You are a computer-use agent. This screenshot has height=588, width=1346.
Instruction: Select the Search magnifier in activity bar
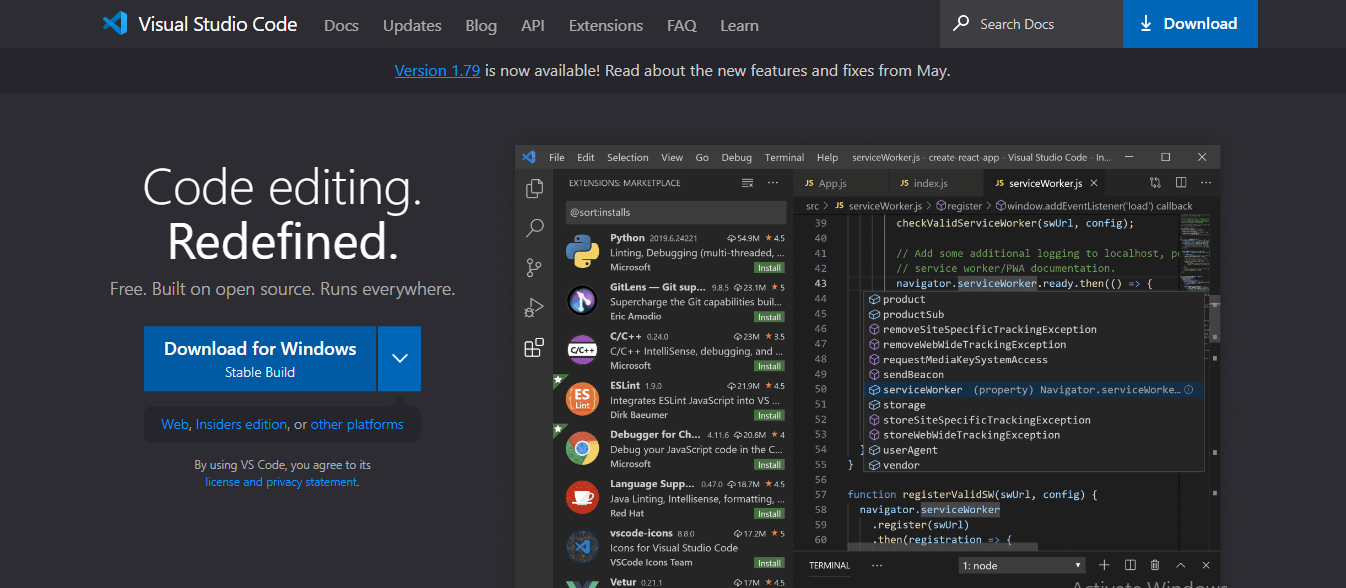coord(534,228)
